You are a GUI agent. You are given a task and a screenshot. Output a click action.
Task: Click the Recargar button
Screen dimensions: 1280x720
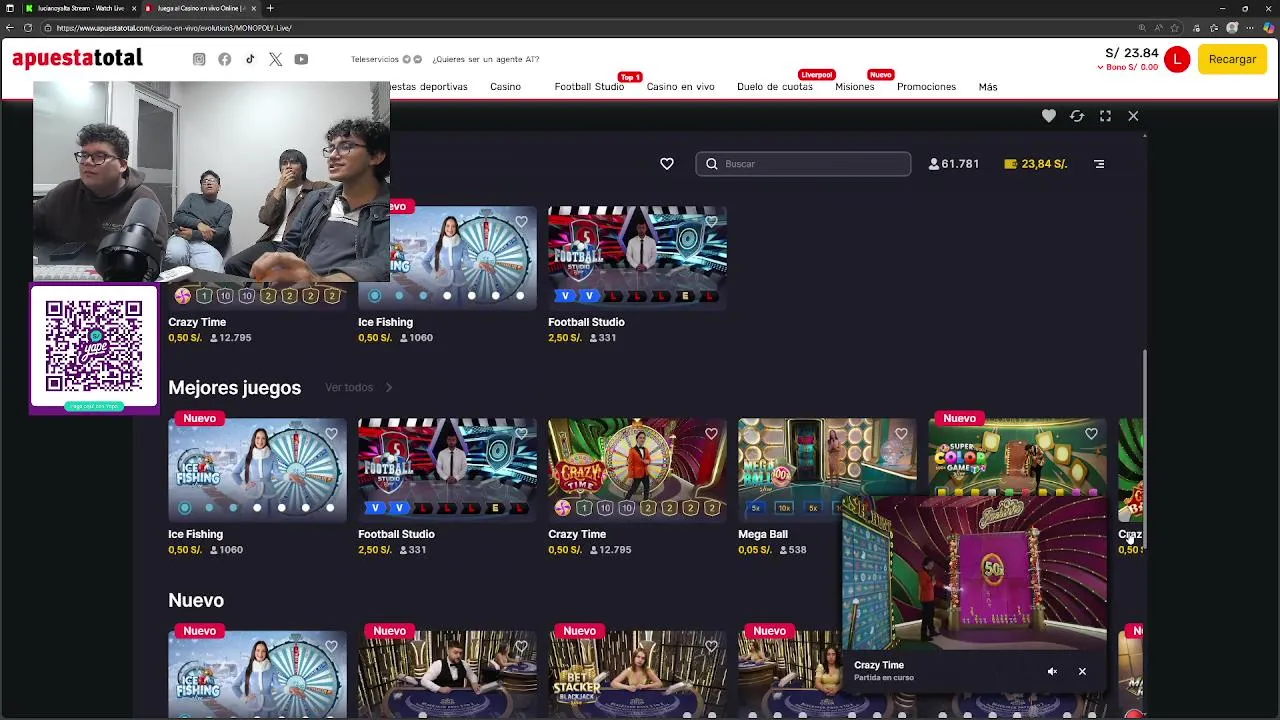click(1232, 59)
